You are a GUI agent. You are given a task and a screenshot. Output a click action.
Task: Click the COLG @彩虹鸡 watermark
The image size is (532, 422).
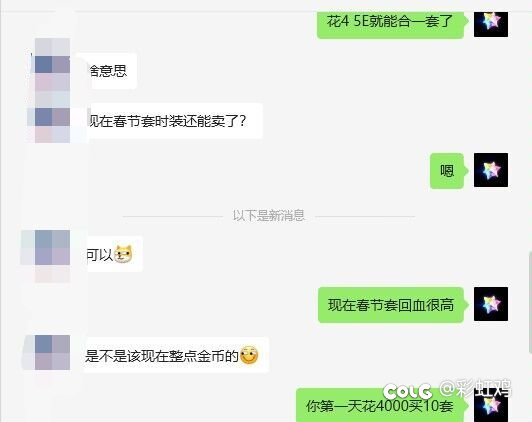click(x=447, y=389)
